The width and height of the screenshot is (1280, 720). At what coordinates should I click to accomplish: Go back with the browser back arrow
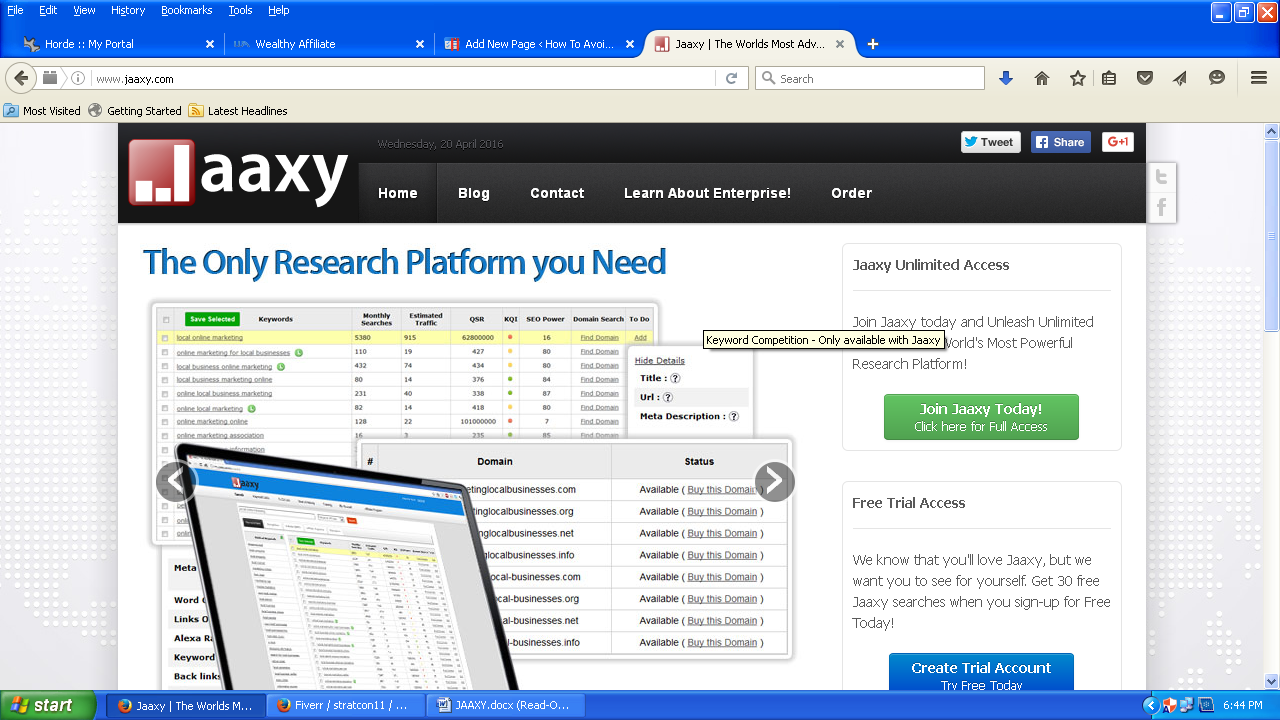(x=20, y=78)
